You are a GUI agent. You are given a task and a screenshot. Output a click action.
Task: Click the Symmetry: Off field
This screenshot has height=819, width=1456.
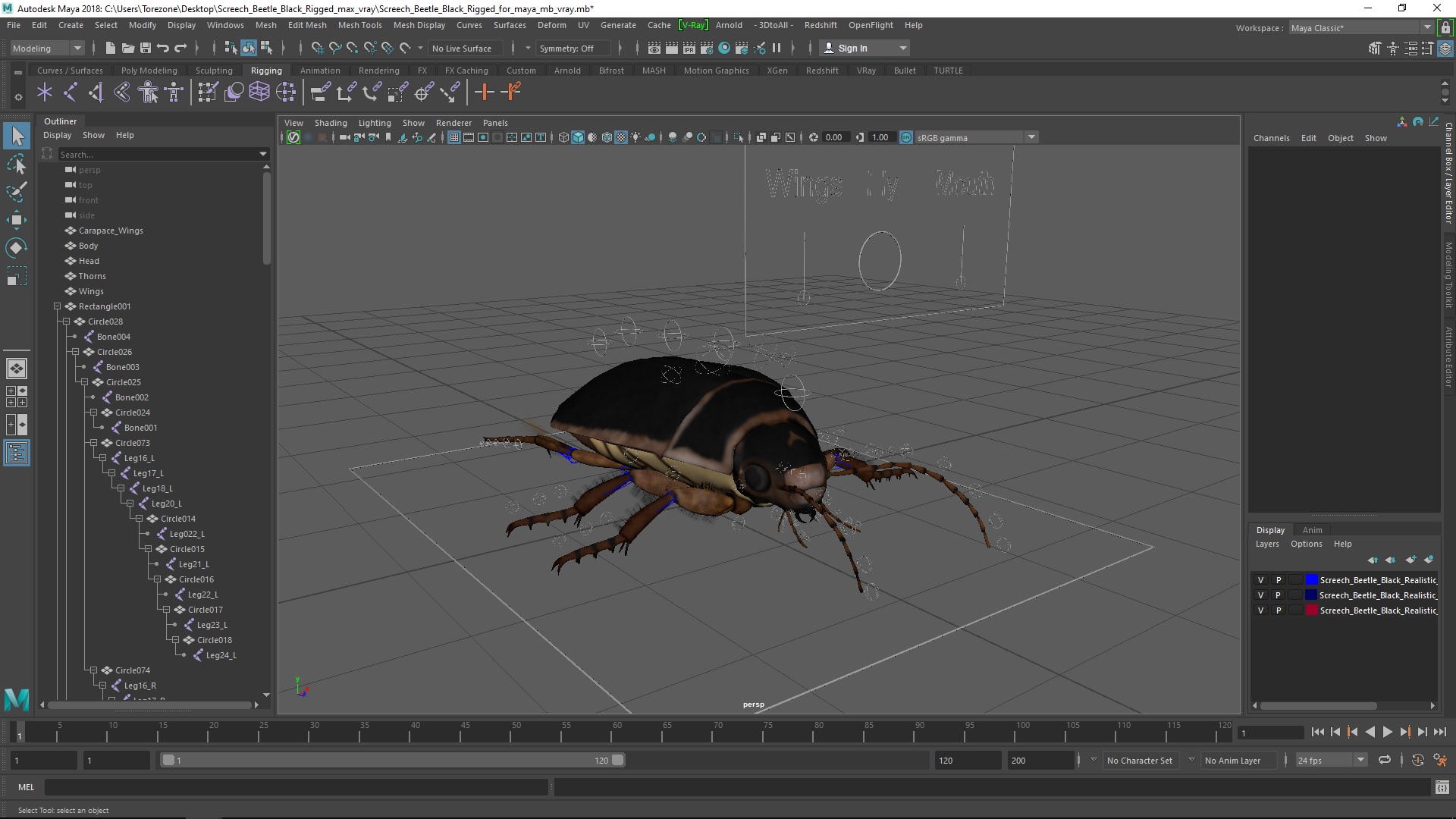click(x=573, y=48)
